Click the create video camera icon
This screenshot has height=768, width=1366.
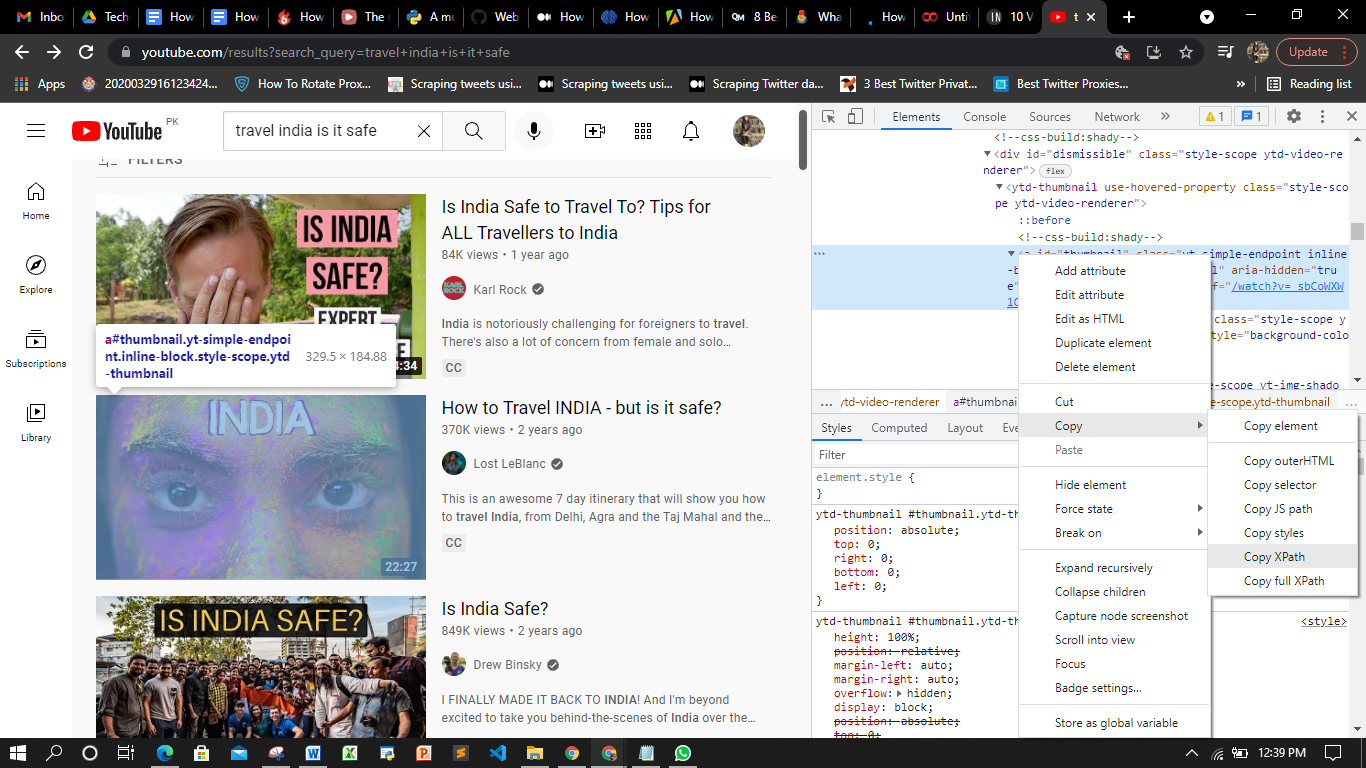pos(595,131)
